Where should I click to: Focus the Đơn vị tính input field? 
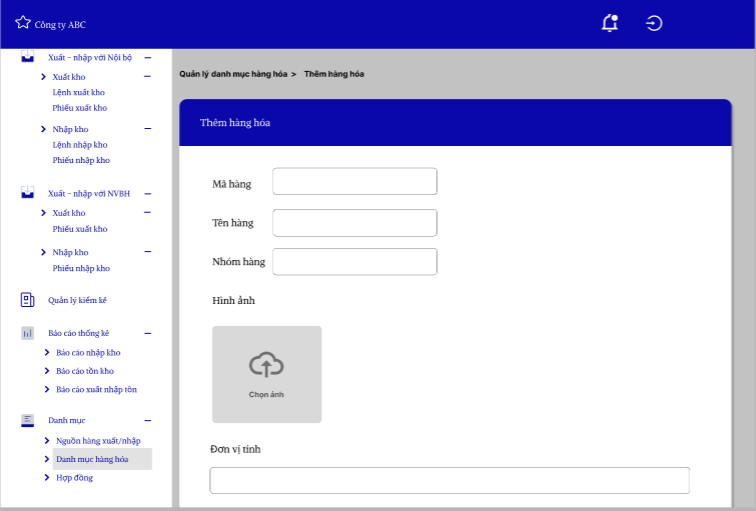[x=450, y=480]
